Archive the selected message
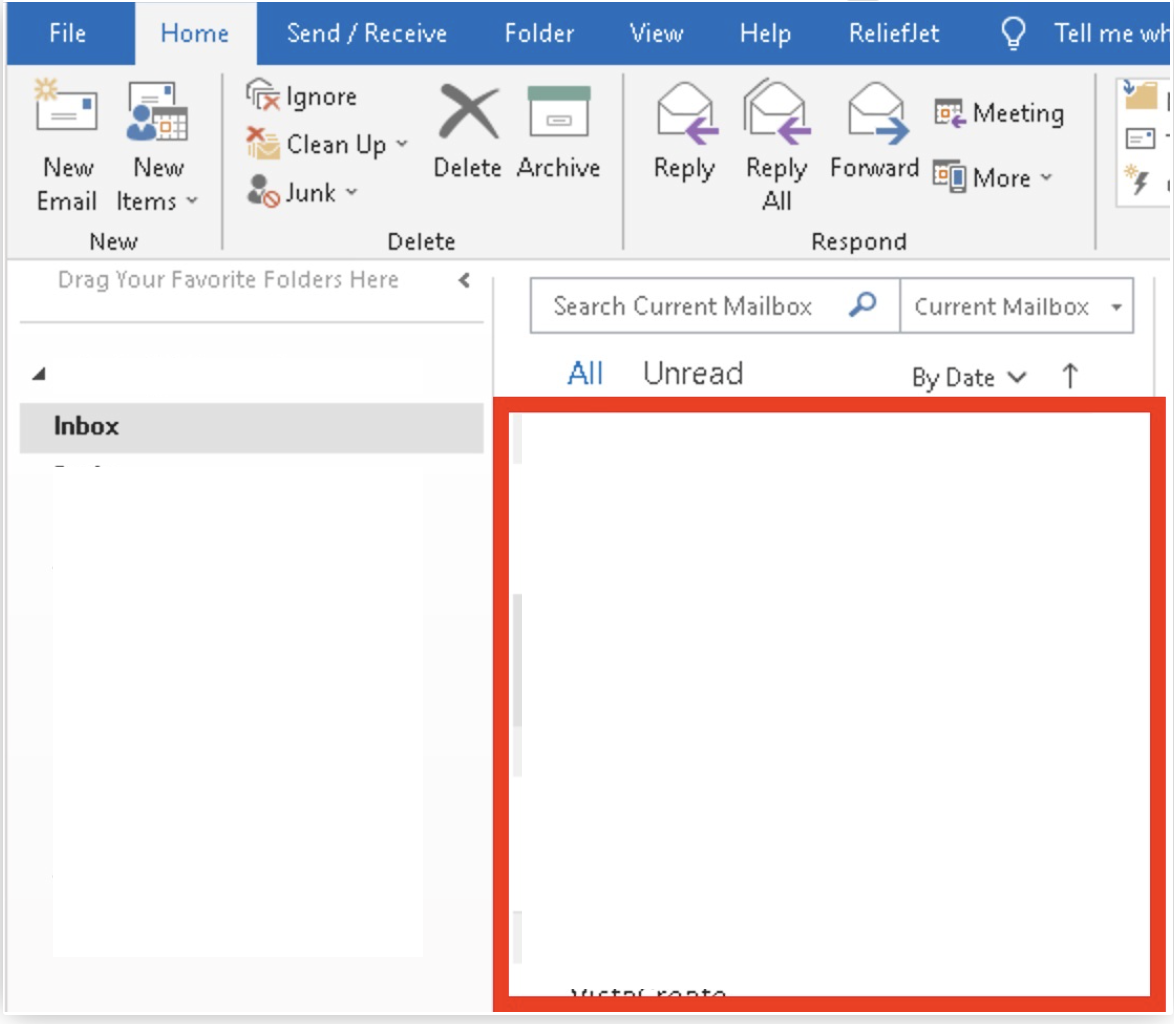 [558, 112]
